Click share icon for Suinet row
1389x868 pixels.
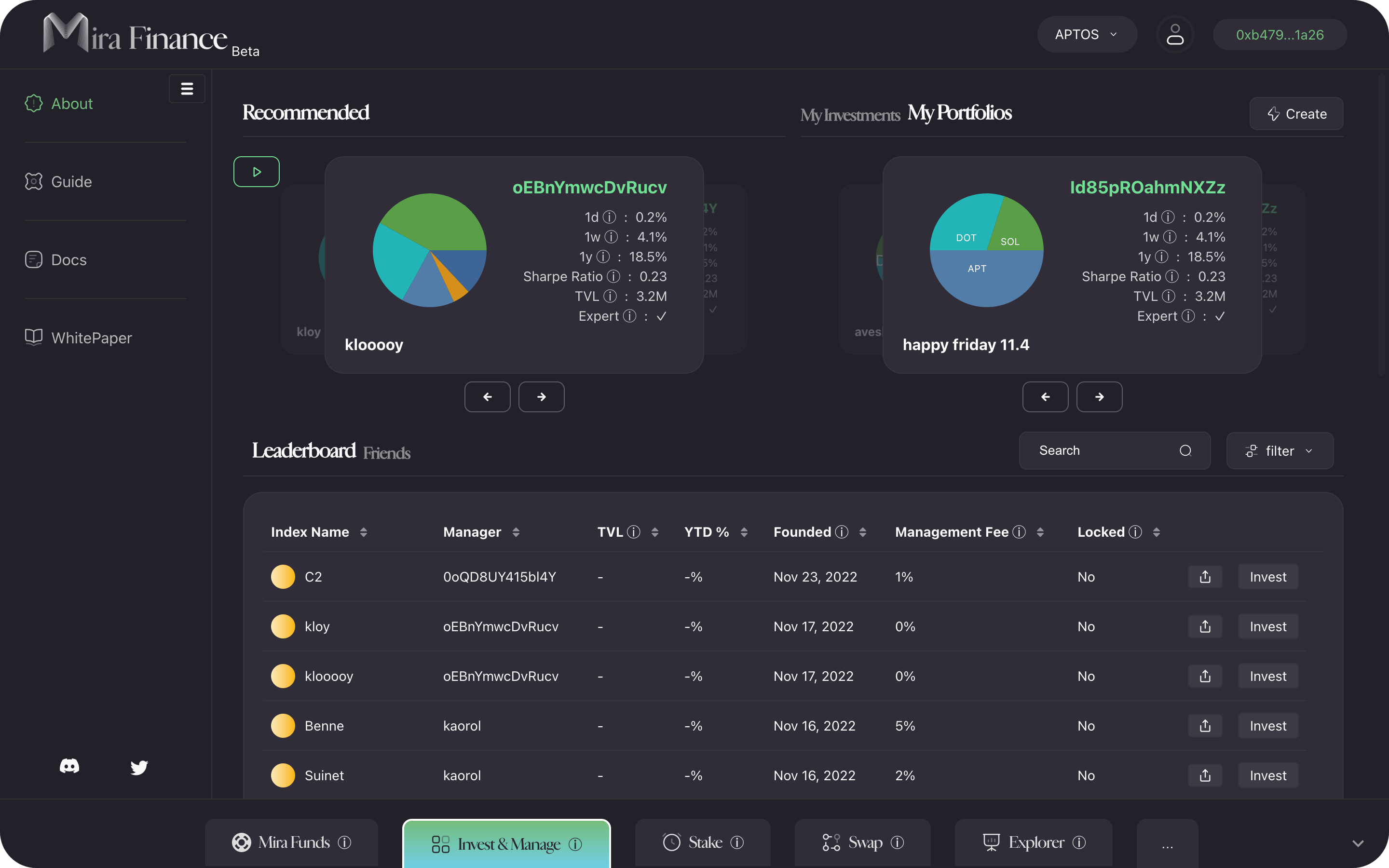coord(1205,775)
